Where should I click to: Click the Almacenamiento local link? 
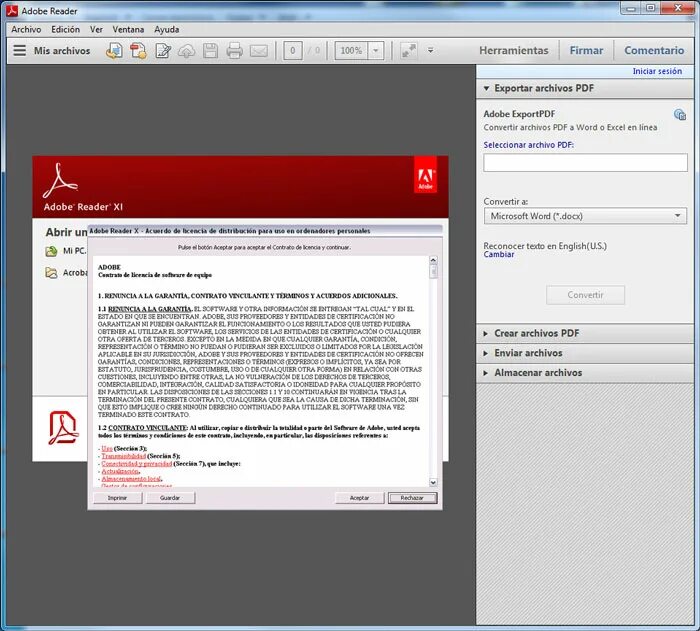(x=131, y=479)
